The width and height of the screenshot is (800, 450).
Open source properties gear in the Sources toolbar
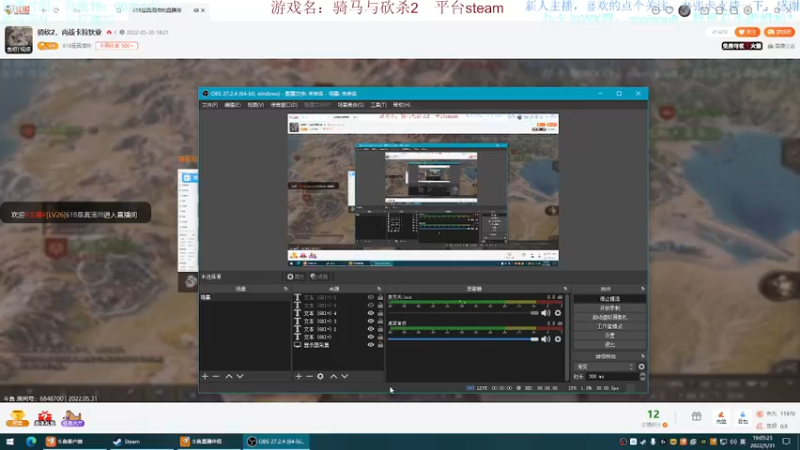pos(320,376)
